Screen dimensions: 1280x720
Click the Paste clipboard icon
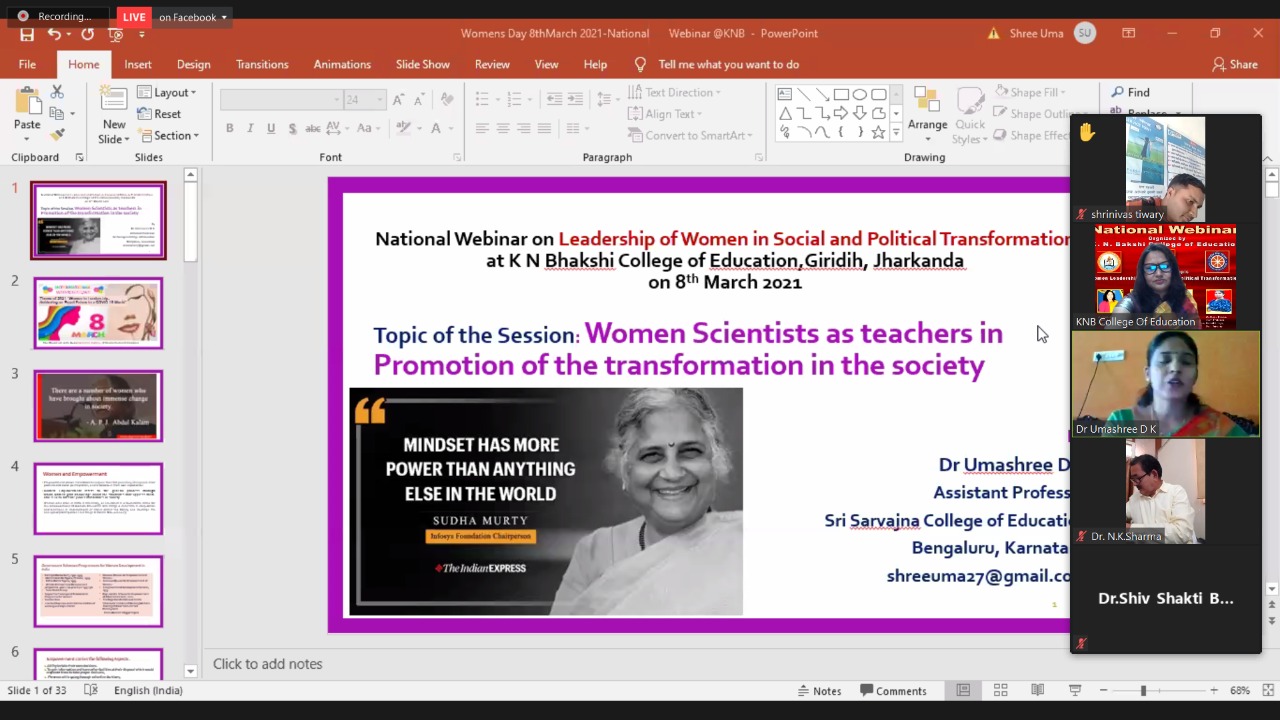[x=27, y=102]
